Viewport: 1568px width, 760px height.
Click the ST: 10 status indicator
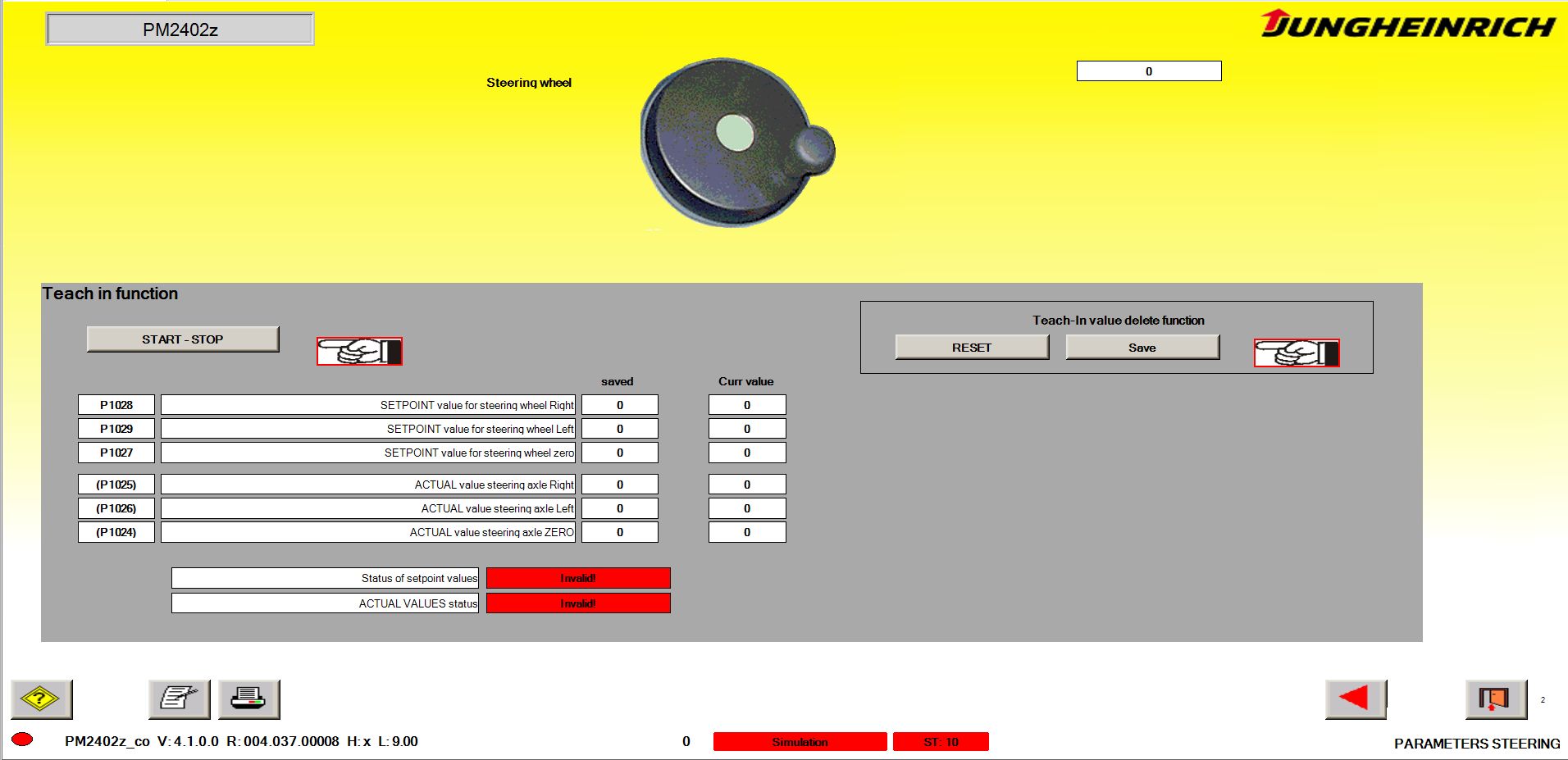click(941, 741)
